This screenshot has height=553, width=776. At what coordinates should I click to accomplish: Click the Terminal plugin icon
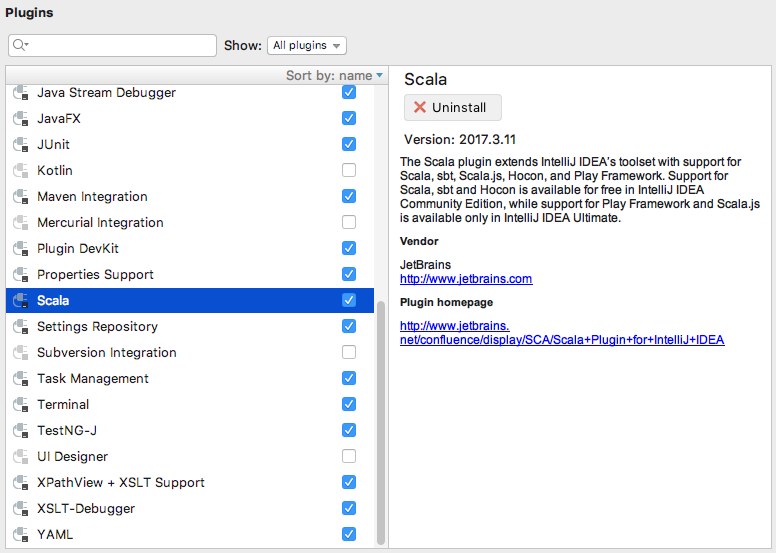click(21, 404)
